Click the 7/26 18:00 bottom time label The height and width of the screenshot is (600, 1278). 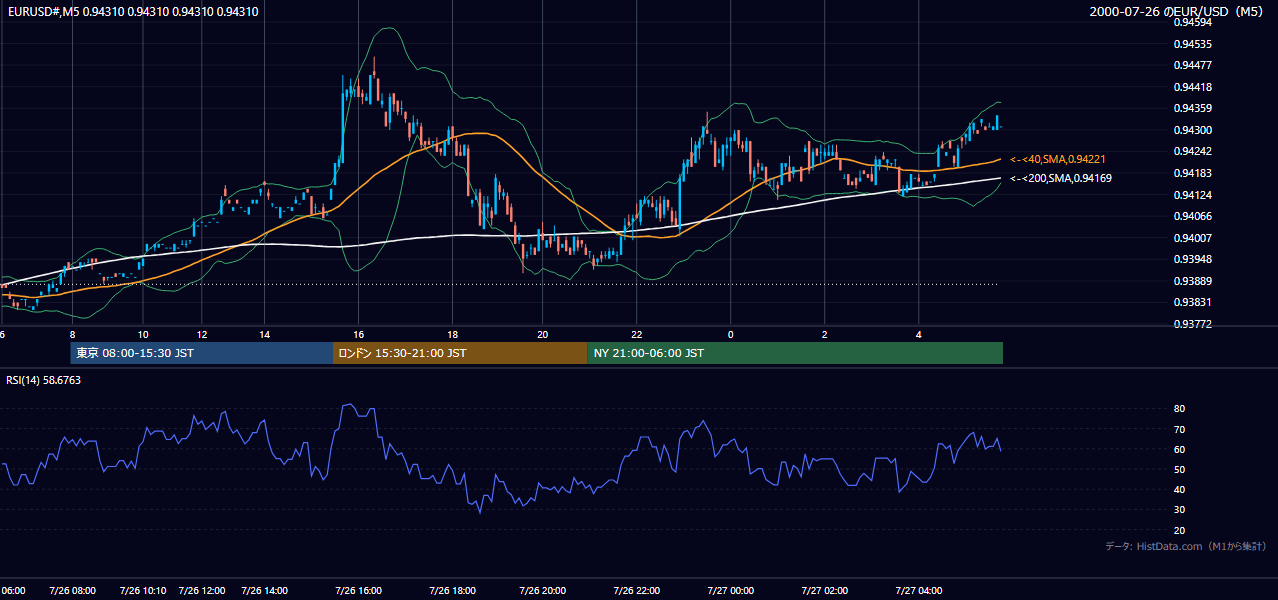click(452, 591)
